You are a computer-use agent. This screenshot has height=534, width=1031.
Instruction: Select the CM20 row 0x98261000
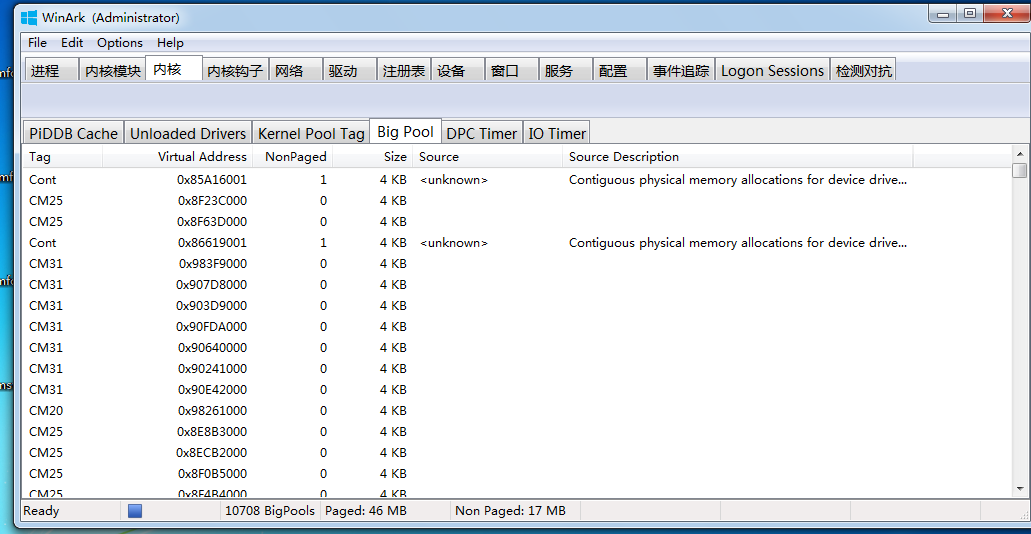click(517, 411)
